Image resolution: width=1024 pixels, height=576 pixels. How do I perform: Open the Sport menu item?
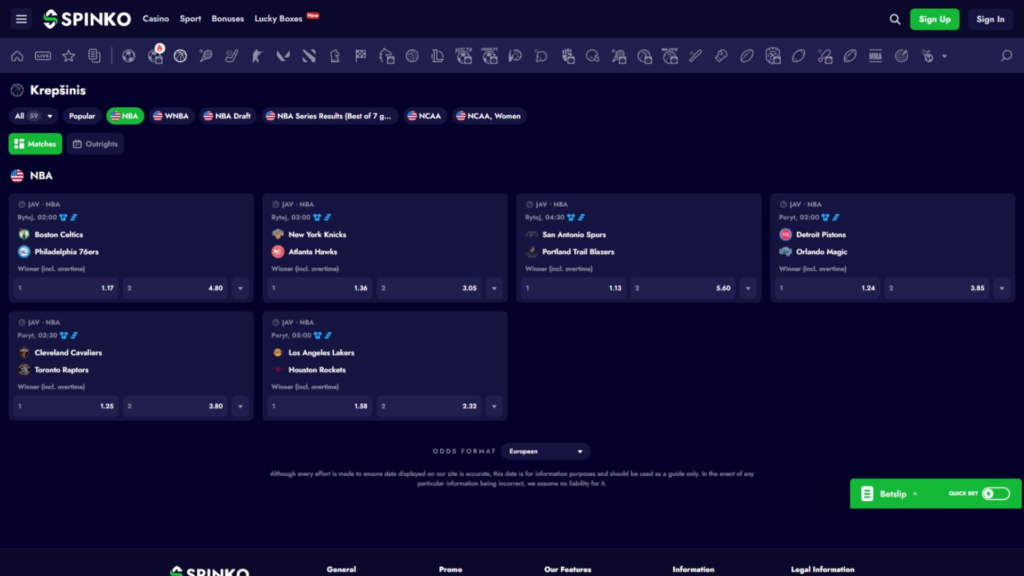pyautogui.click(x=191, y=19)
